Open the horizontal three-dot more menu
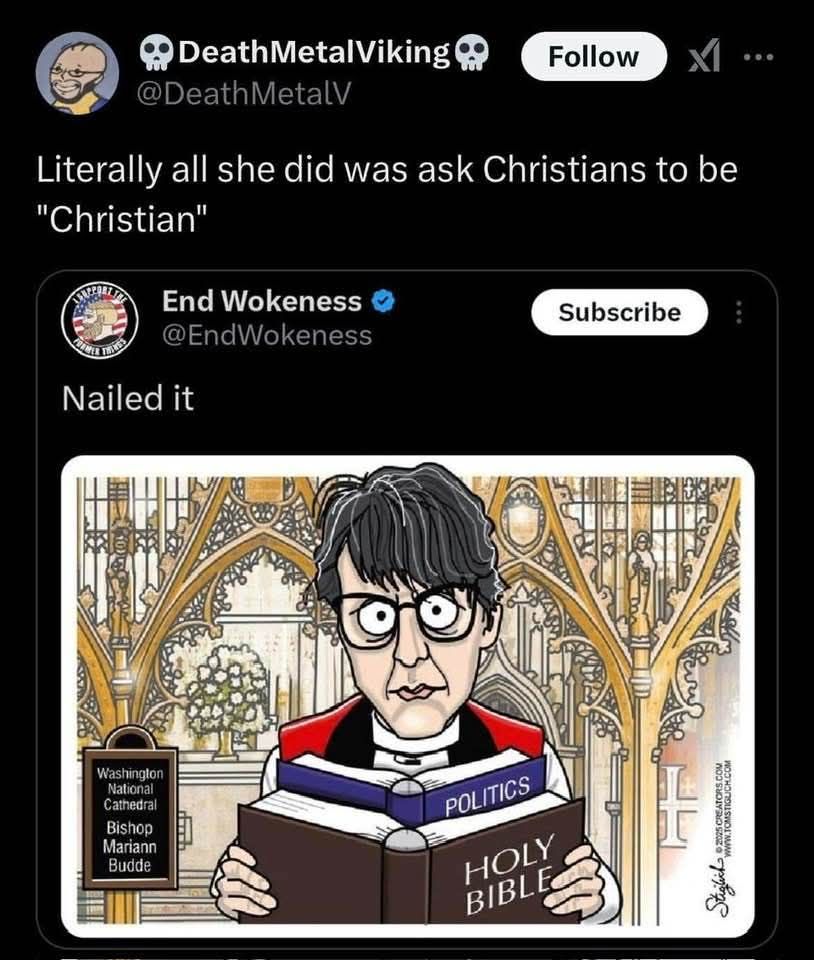Screen dimensions: 814x960 [x=759, y=57]
